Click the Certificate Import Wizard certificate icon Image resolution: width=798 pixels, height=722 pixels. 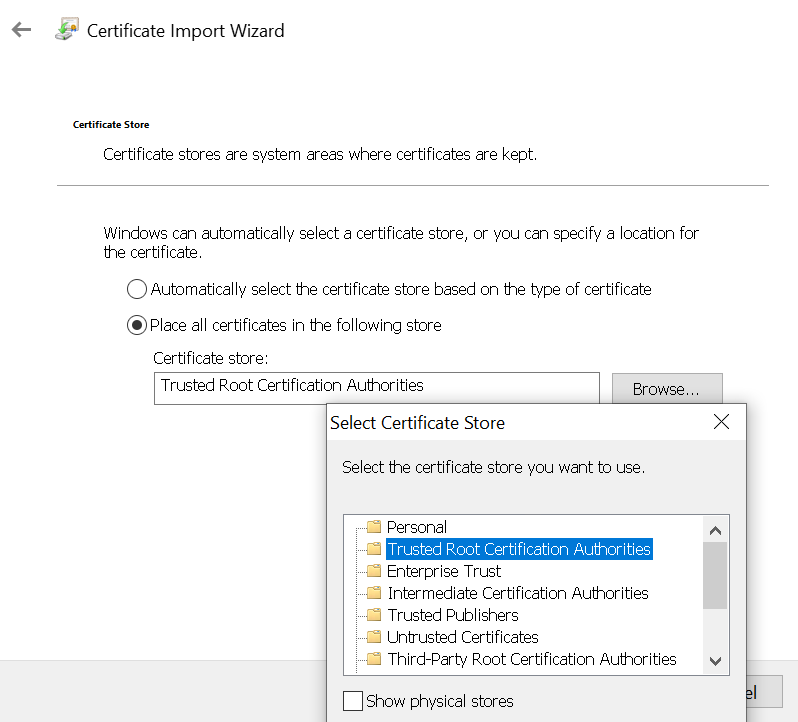pos(67,29)
